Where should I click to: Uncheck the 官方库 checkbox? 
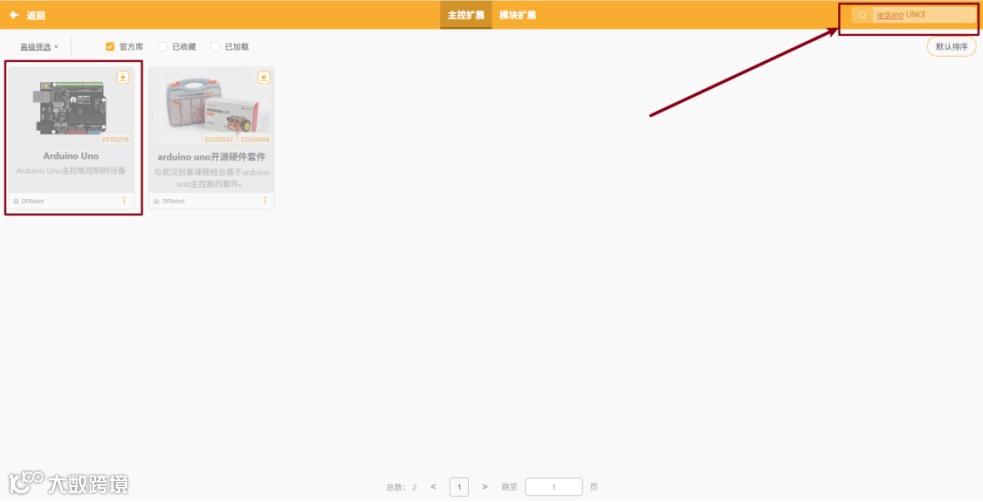coord(110,47)
